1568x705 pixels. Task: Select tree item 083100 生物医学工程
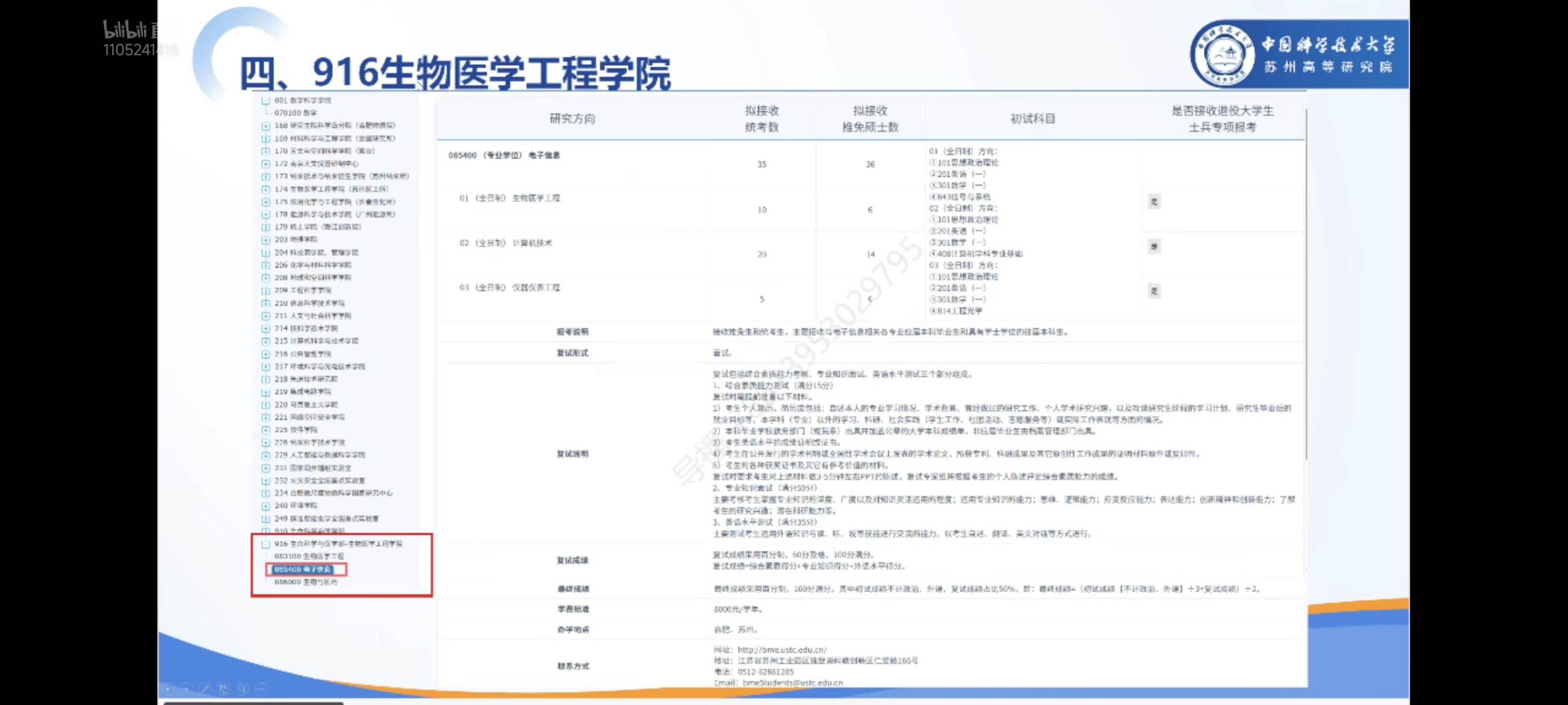pos(309,556)
